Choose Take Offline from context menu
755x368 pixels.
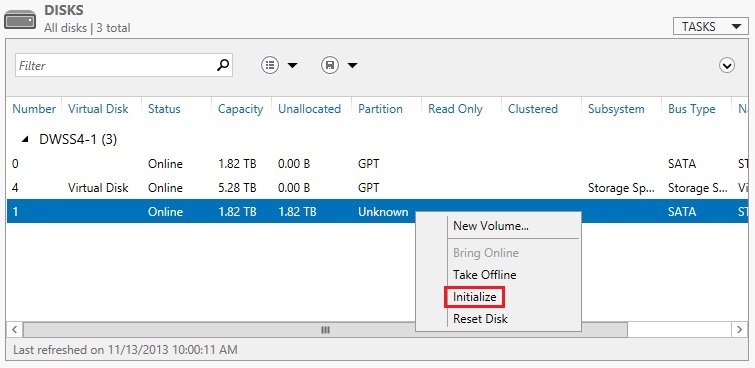click(x=484, y=275)
